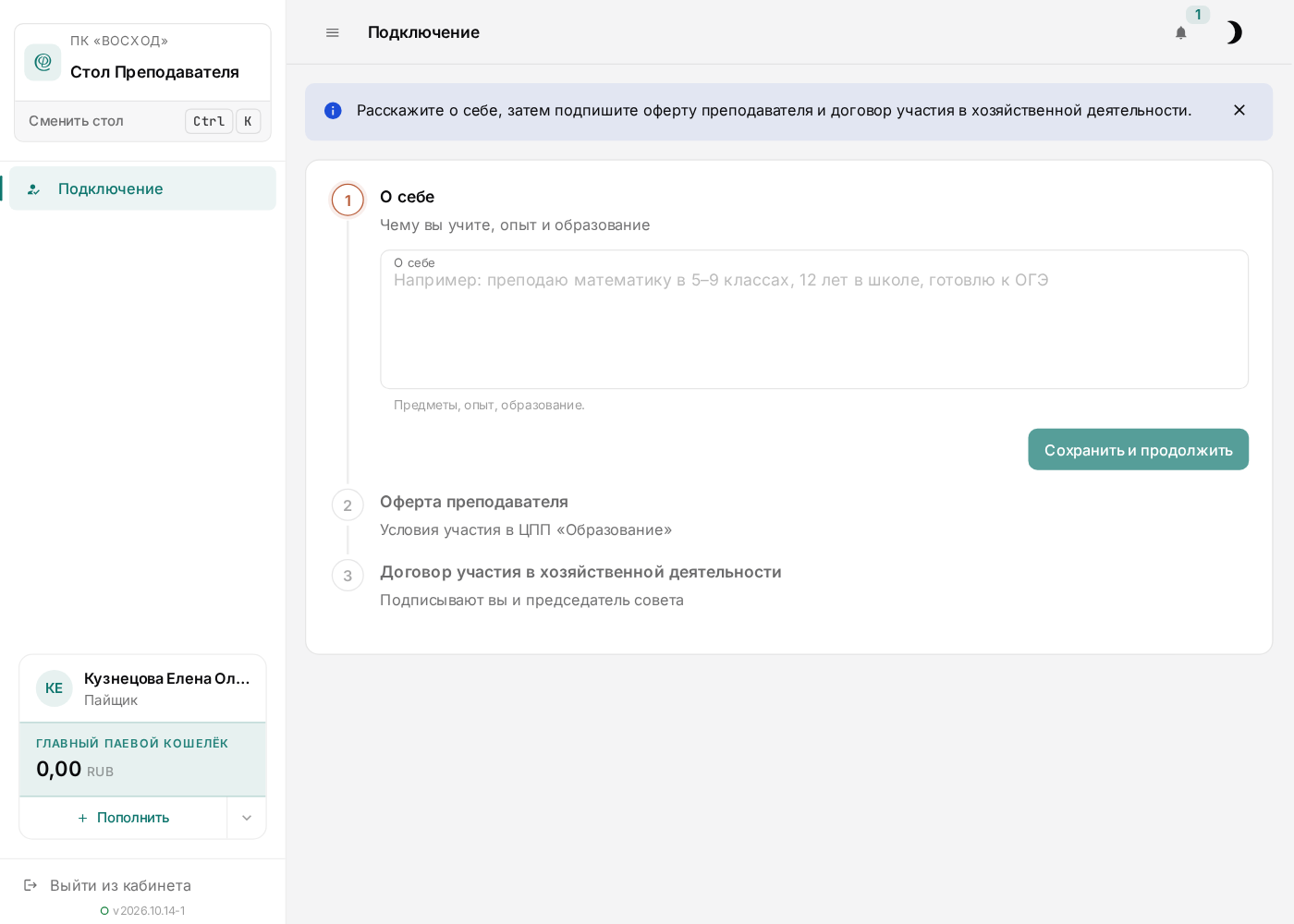Click subtitle Чему вы учите, опыт и образование
Viewport: 1294px width, 924px height.
(x=515, y=225)
